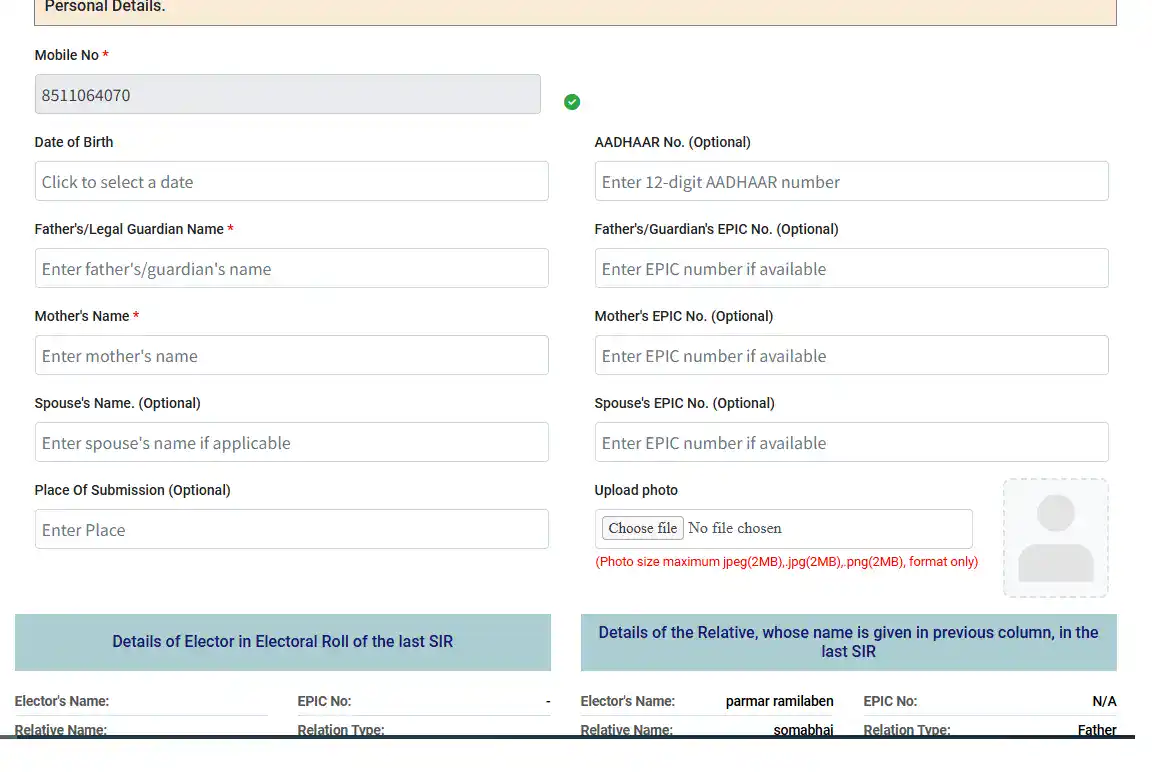Click the Mobile No field

(x=287, y=95)
